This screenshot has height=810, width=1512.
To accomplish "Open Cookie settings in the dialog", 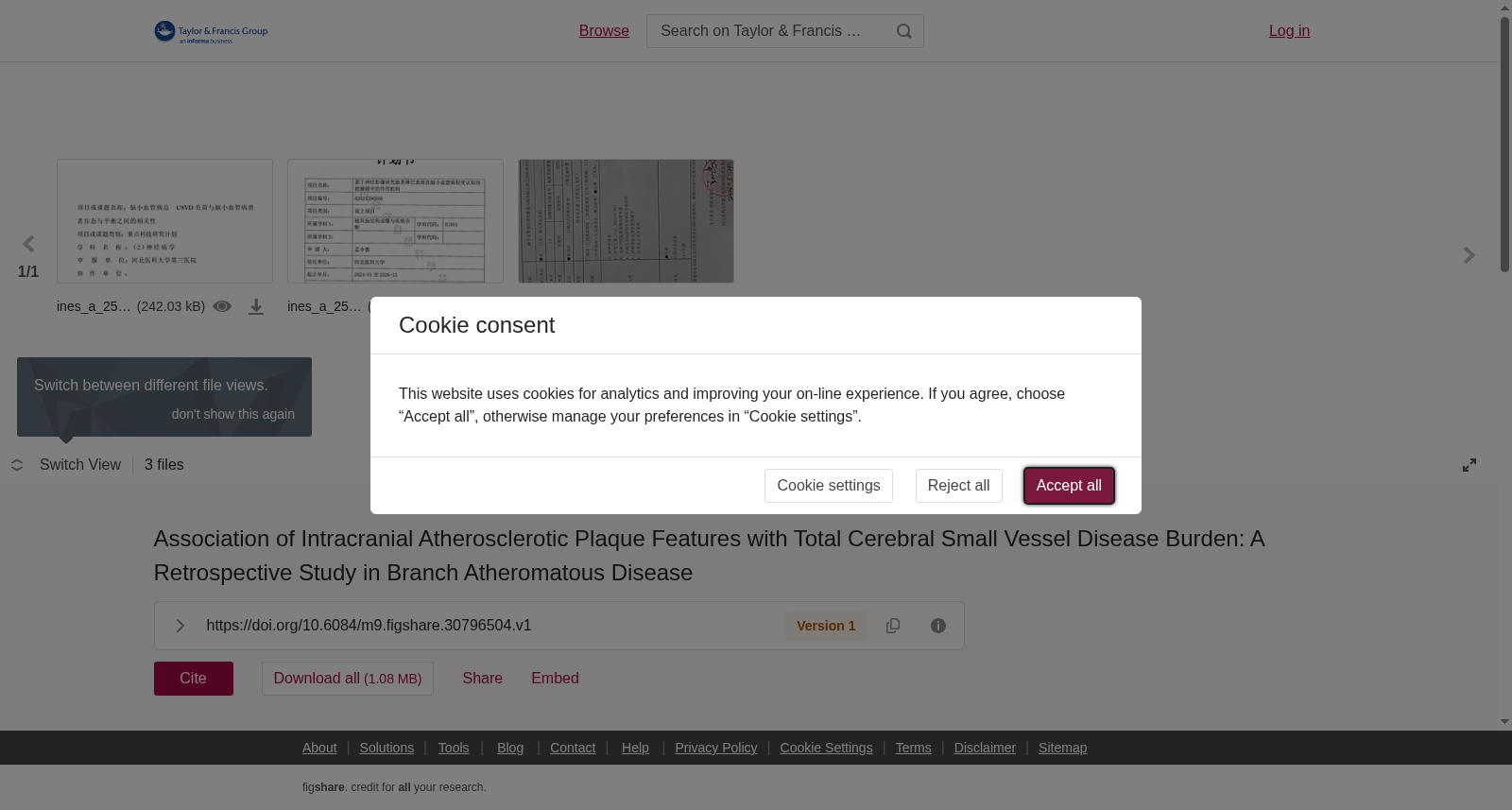I will click(829, 486).
